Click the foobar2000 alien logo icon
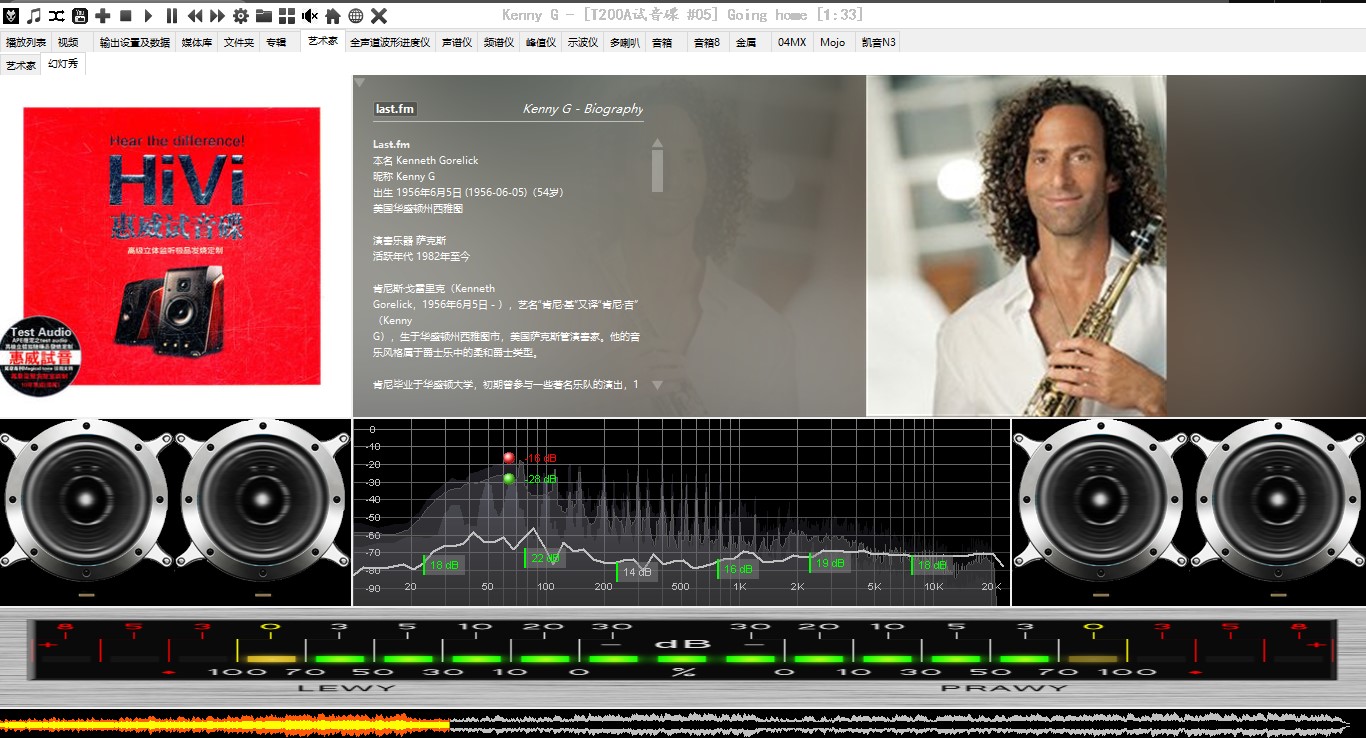Viewport: 1366px width, 738px height. [x=11, y=15]
